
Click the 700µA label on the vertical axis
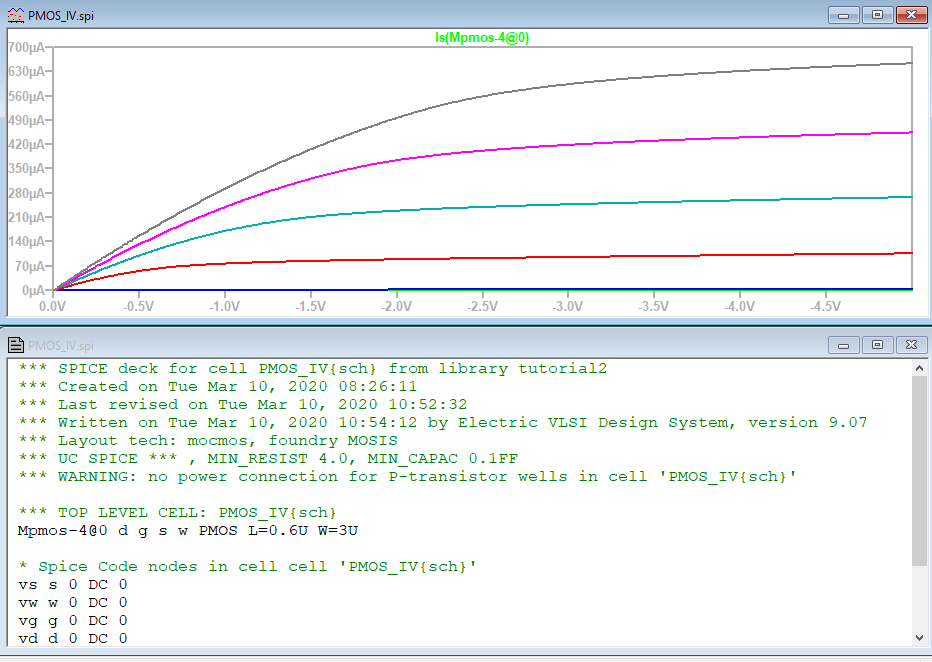pos(26,47)
